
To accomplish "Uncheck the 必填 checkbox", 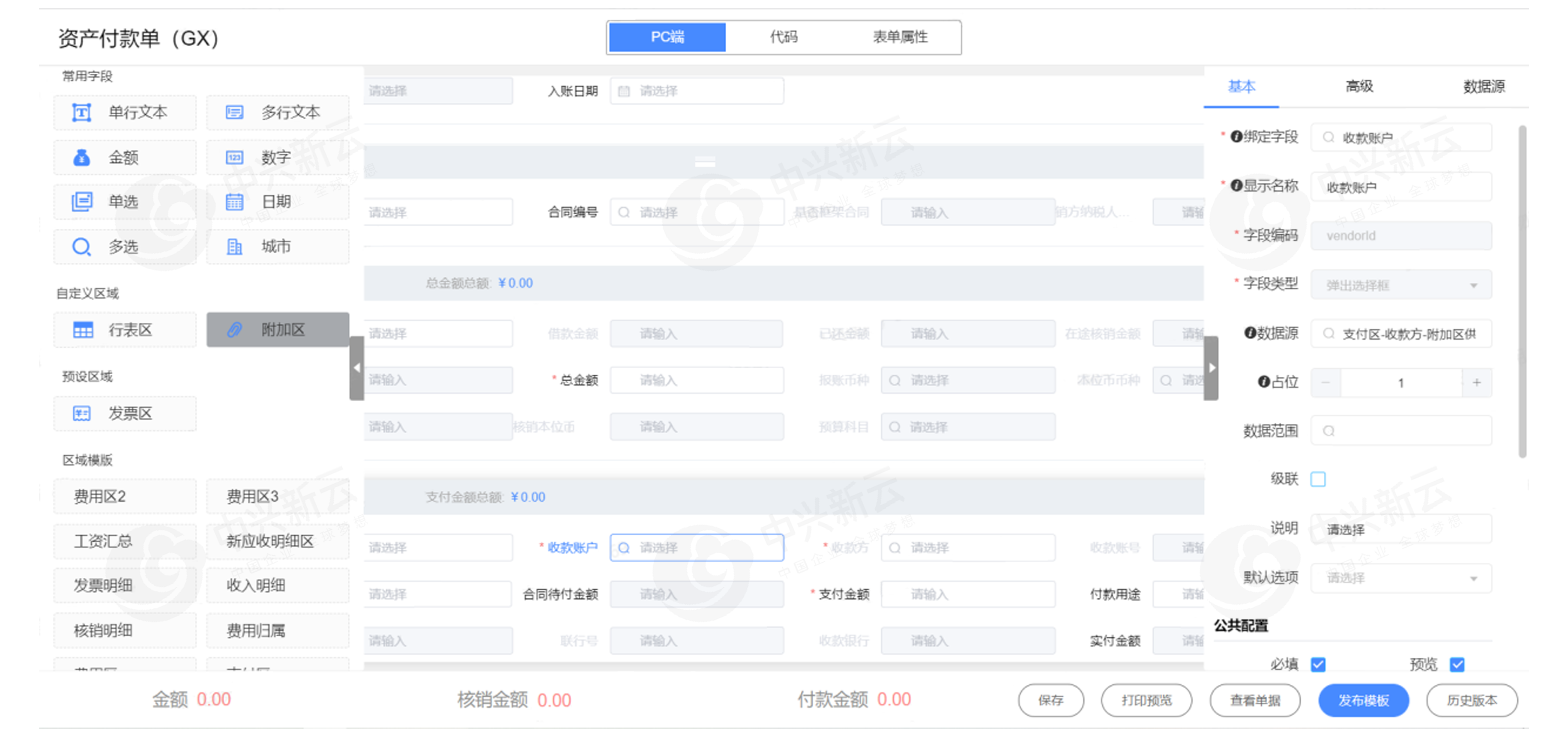I will click(1318, 664).
